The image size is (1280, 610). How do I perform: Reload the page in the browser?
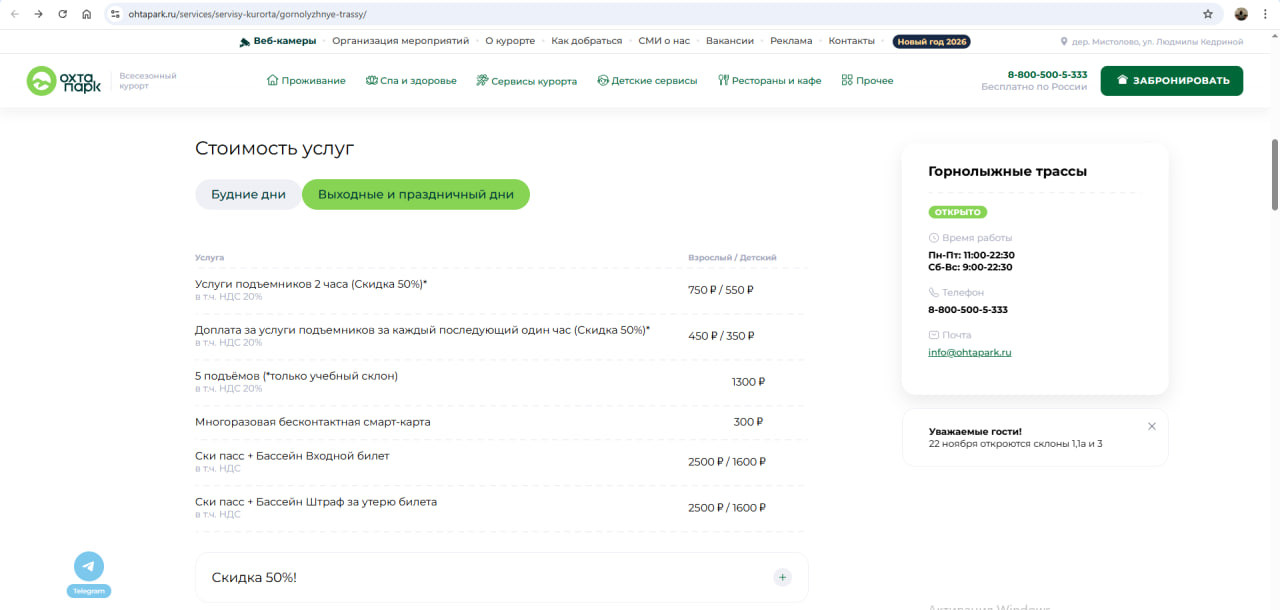[63, 14]
